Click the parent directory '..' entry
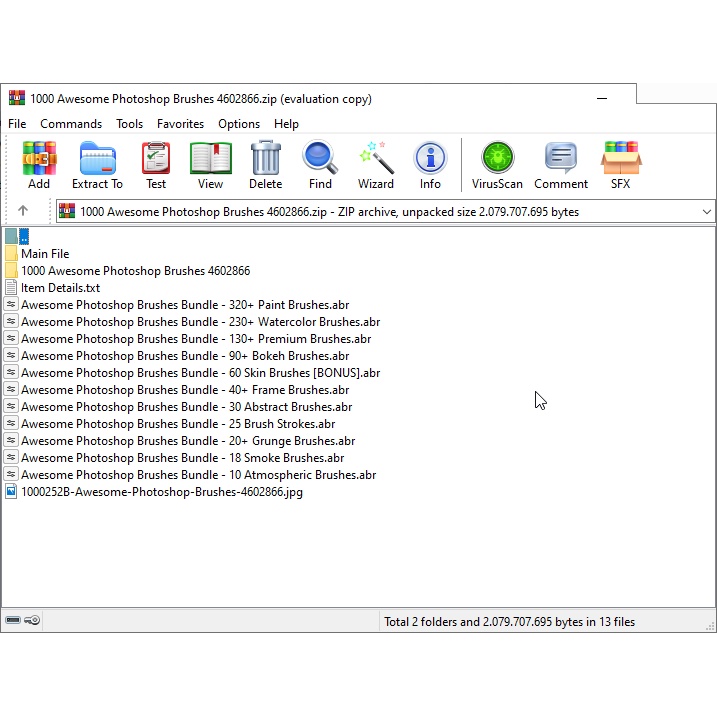Screen dimensions: 717x717 click(17, 236)
